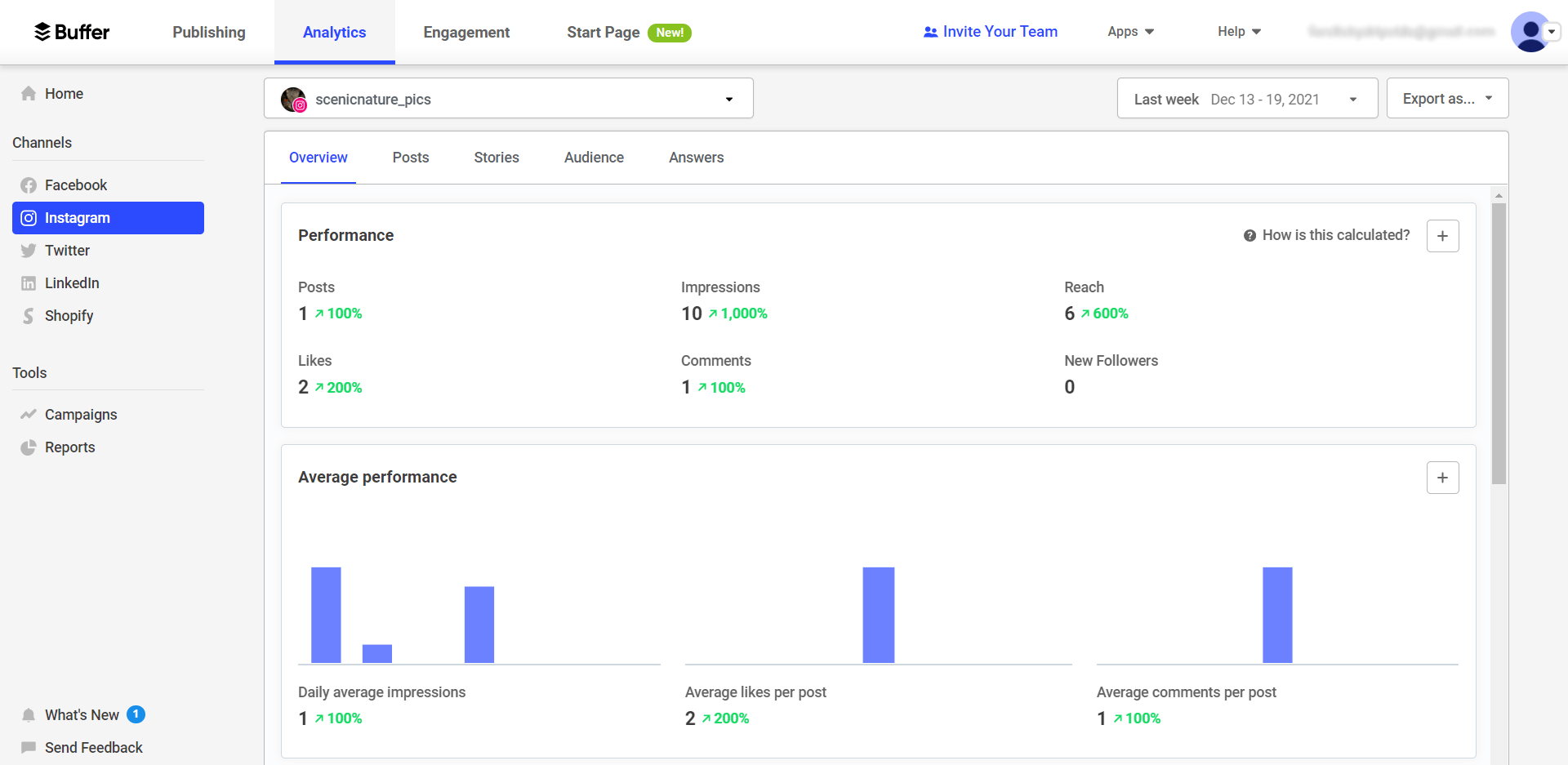The height and width of the screenshot is (765, 1568).
Task: Add Average performance section to report
Action: tap(1443, 478)
